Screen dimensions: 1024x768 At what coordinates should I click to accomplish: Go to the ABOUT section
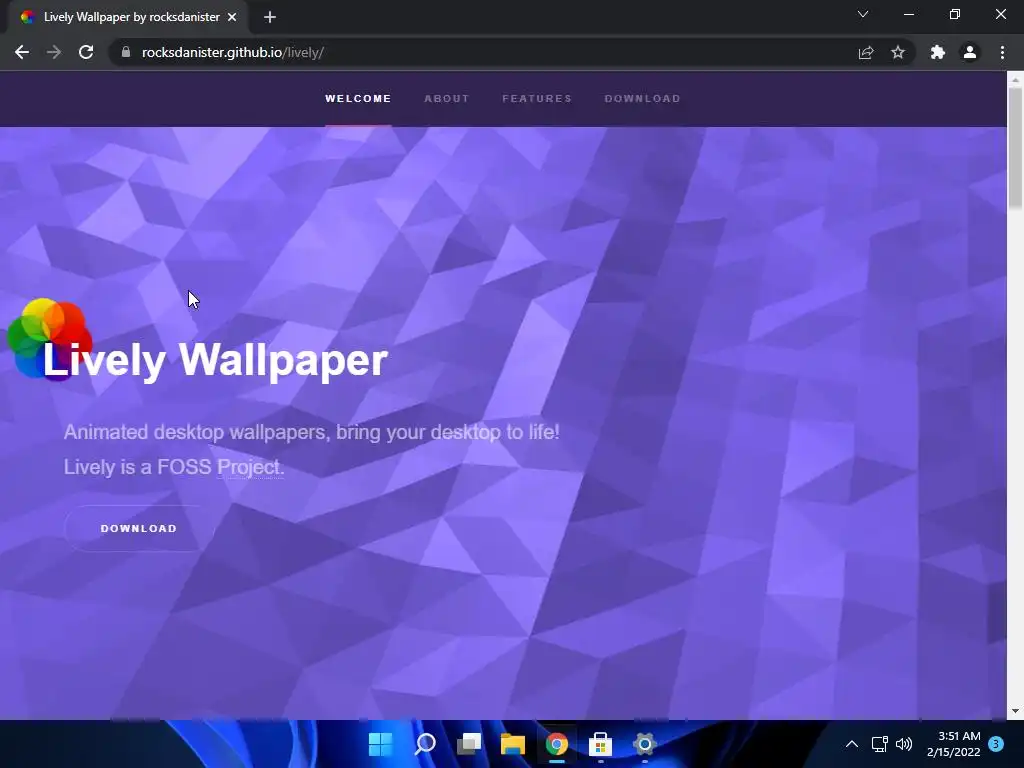[447, 99]
